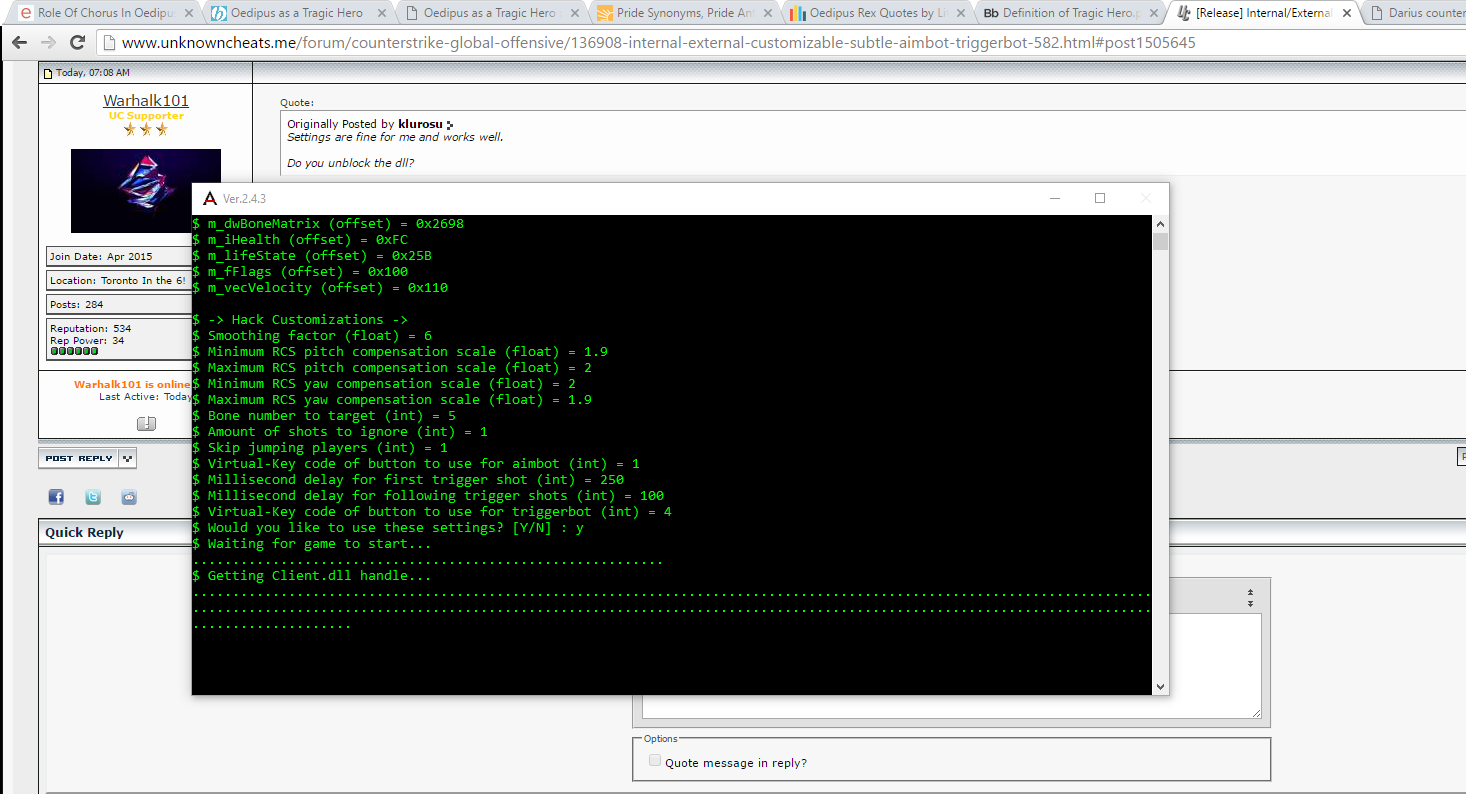Close the Pride Synonyms tab
Screen dimensions: 1466x794
[767, 13]
